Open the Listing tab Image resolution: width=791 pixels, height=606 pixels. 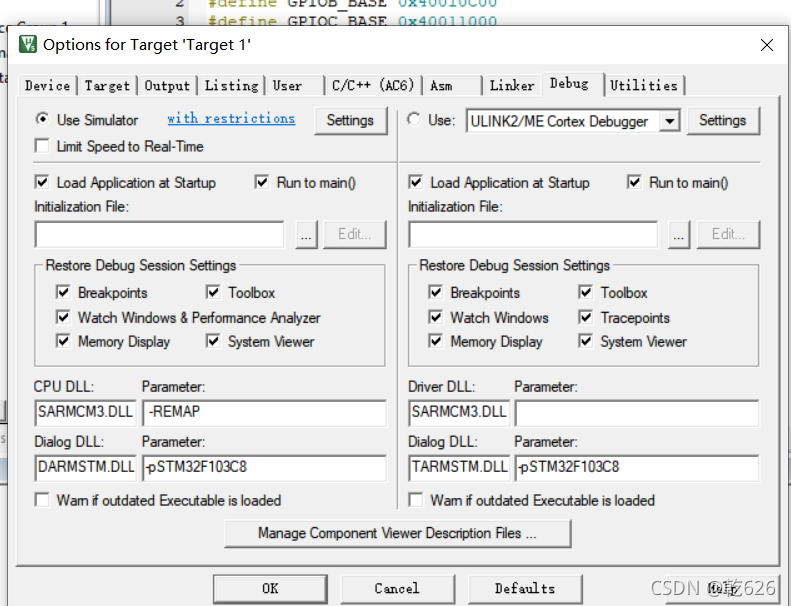232,85
